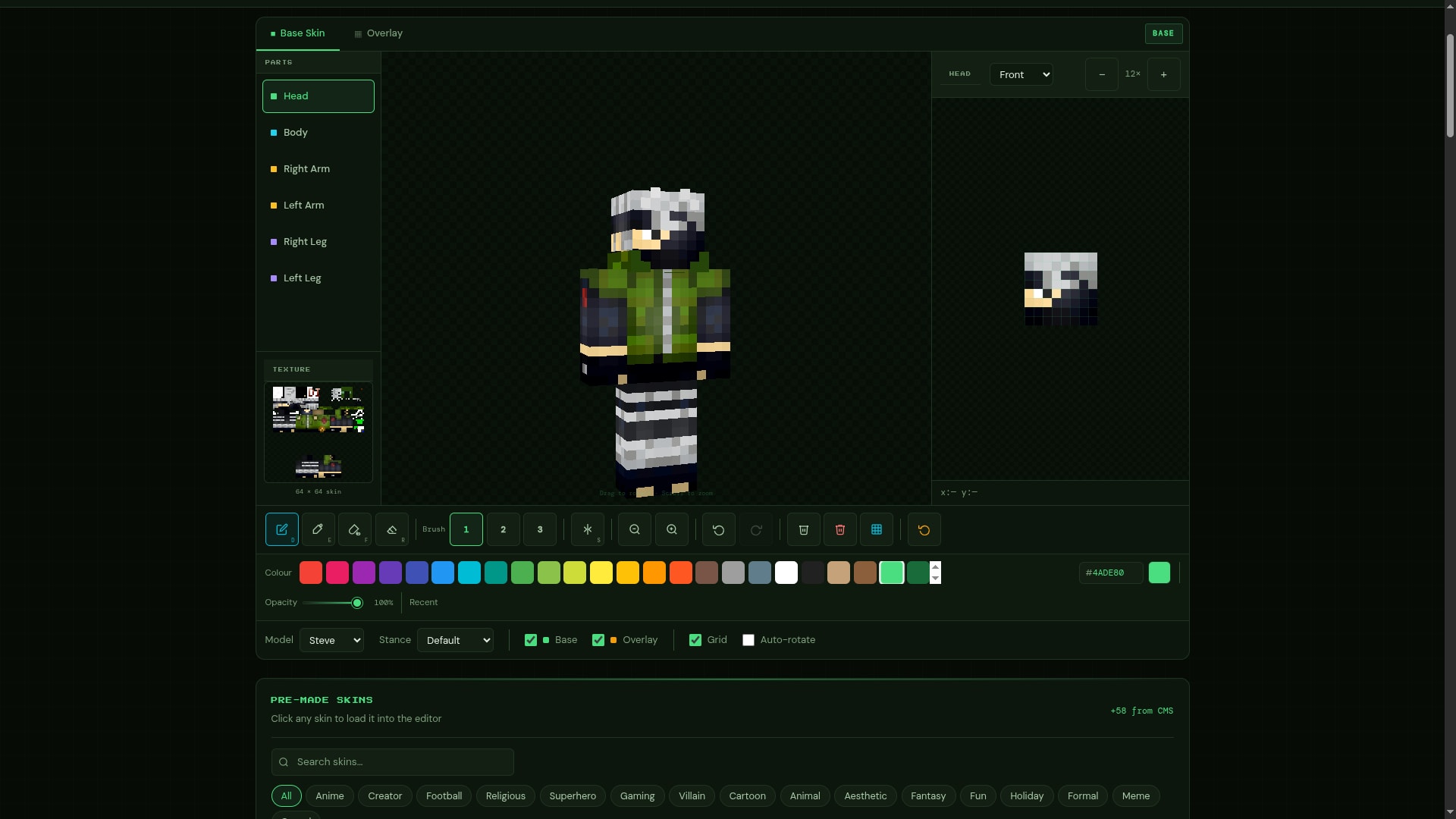Toggle the Overlay layer checkbox
The width and height of the screenshot is (1456, 819).
coord(598,640)
